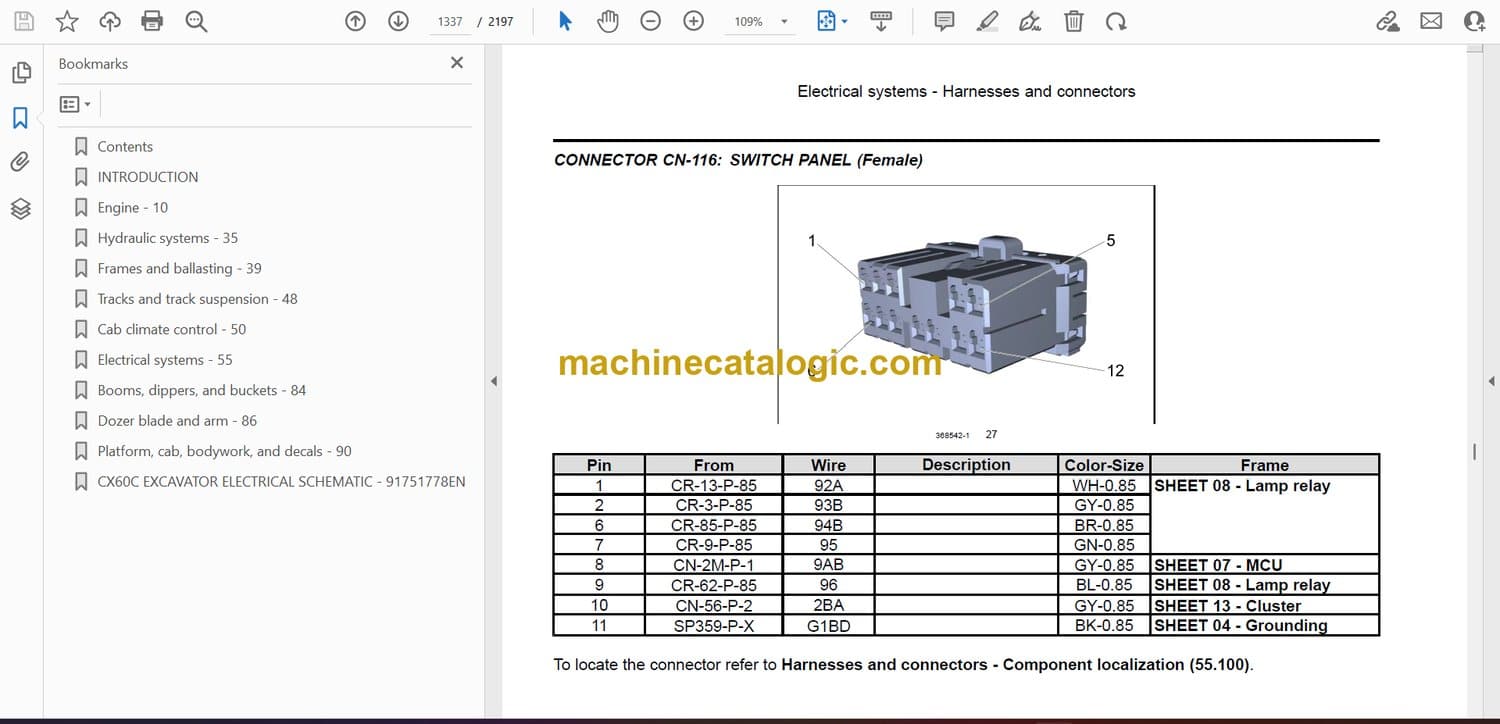The image size is (1500, 724).
Task: Open bookmark options dropdown menu
Action: point(75,104)
